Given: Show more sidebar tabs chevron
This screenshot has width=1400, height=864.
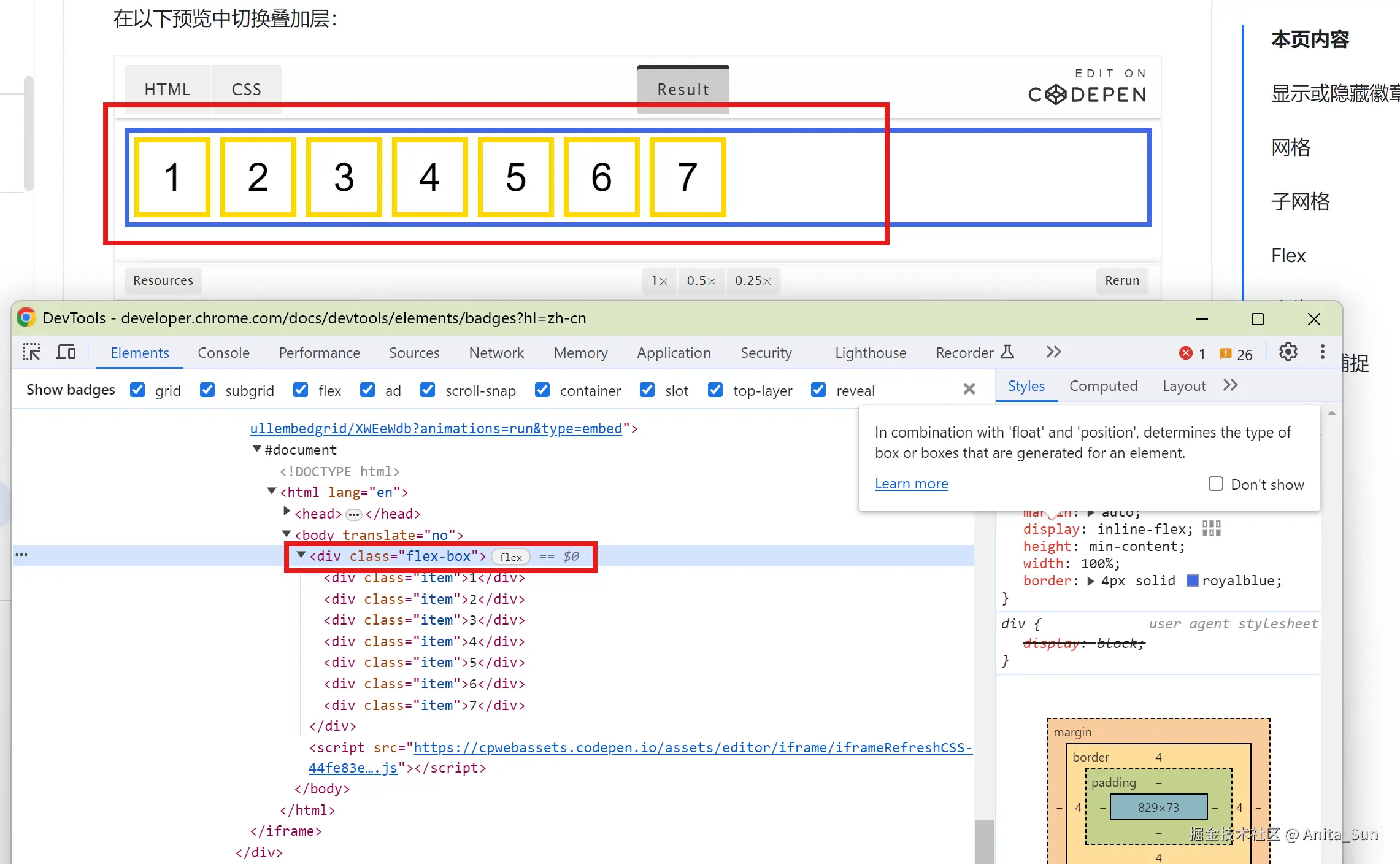Looking at the screenshot, I should point(1230,385).
